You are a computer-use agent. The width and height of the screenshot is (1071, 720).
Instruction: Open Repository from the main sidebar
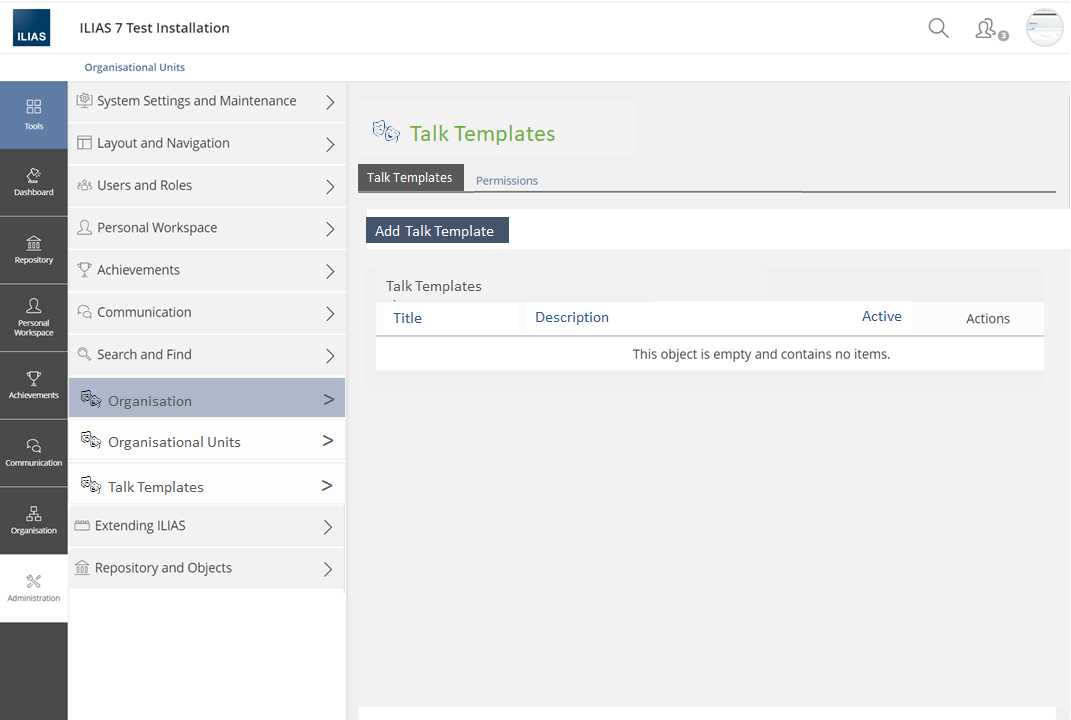click(x=33, y=250)
